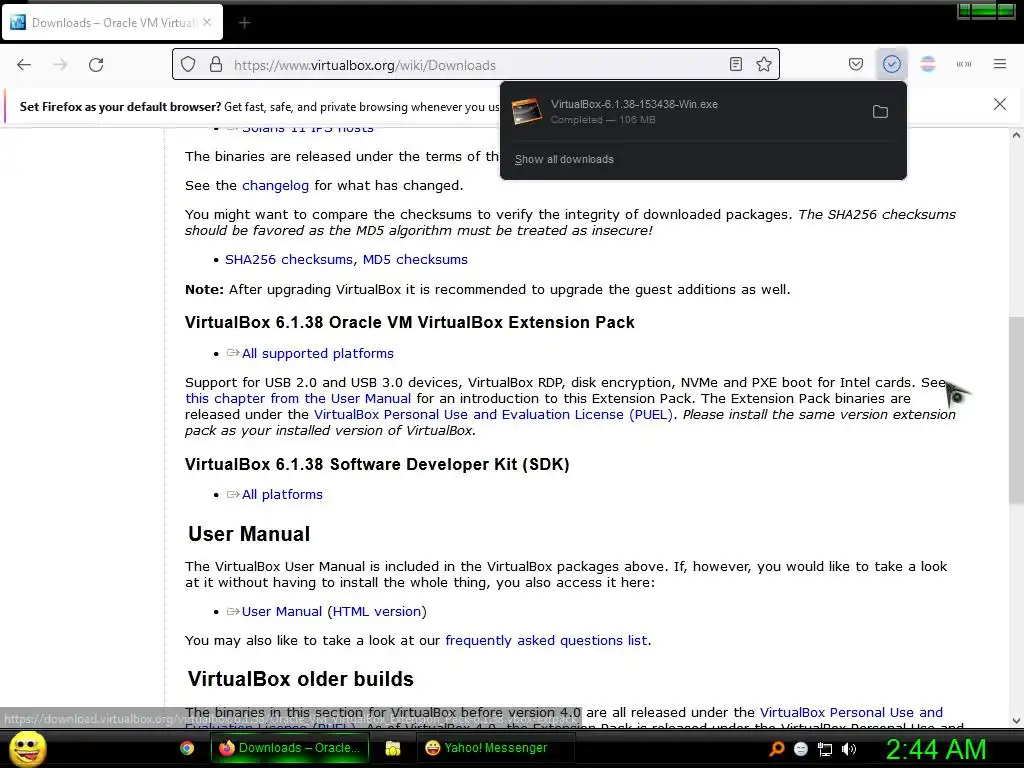This screenshot has height=768, width=1024.
Task: Click VirtualBox Personal Use and link in older builds
Action: coord(851,712)
